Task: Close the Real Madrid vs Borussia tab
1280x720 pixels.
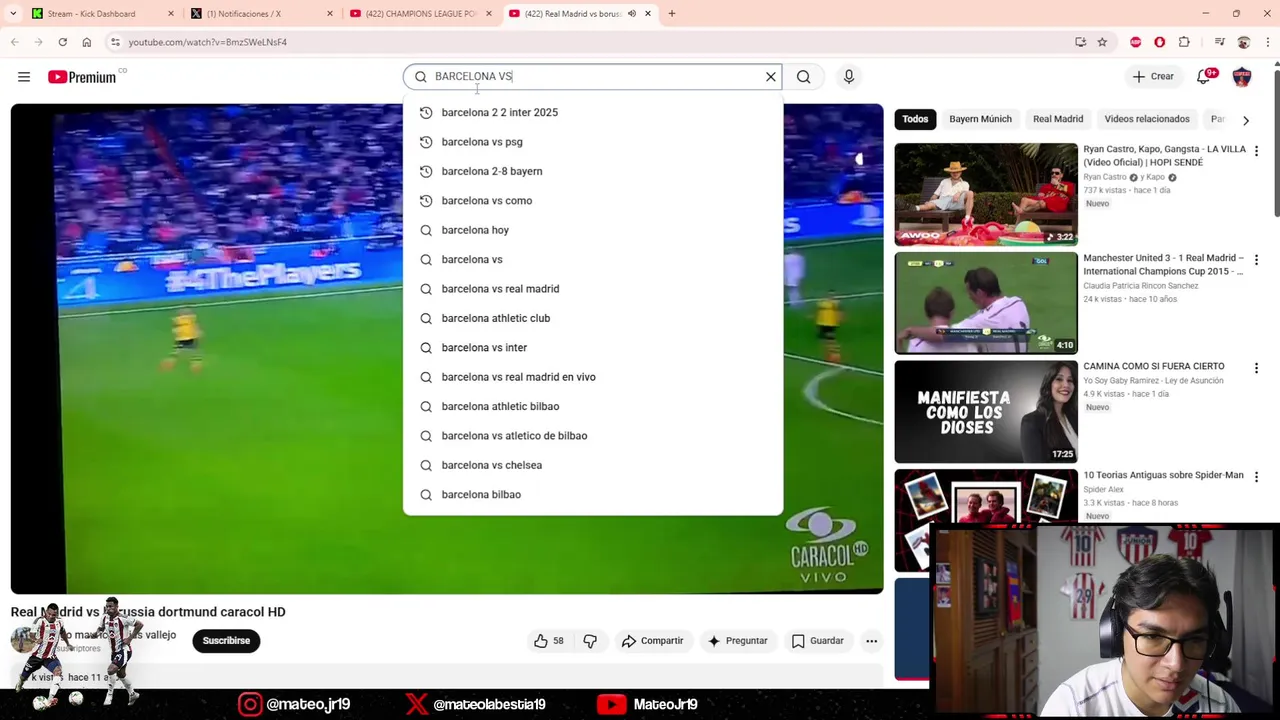Action: 648,14
